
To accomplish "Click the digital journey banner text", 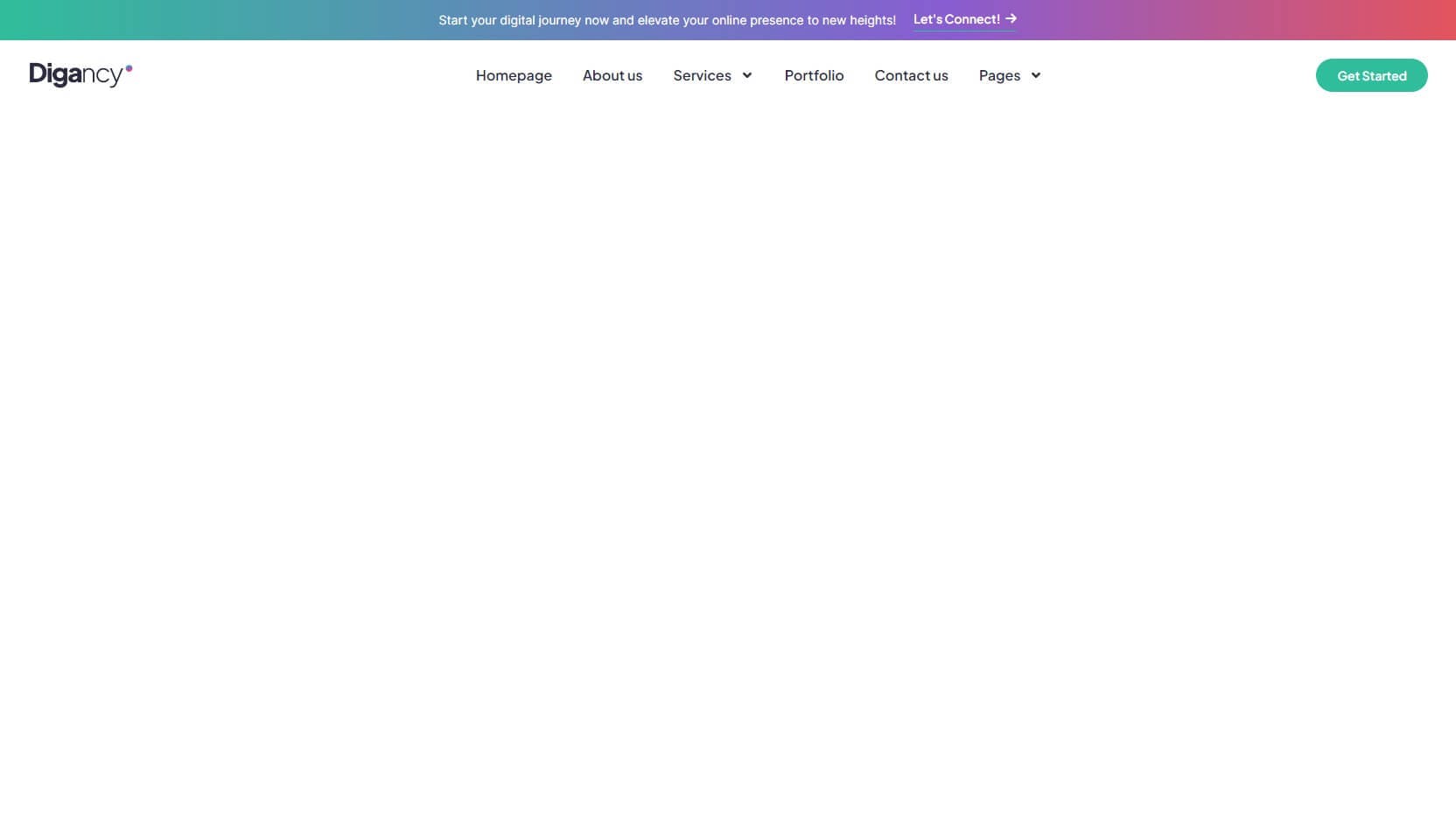I will click(667, 20).
